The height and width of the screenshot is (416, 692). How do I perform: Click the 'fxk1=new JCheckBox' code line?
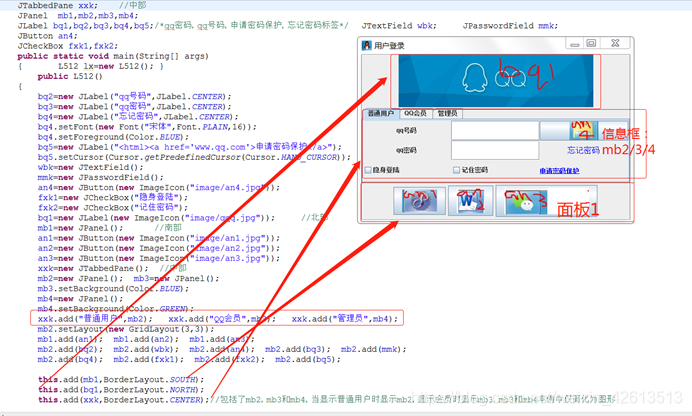(x=113, y=198)
